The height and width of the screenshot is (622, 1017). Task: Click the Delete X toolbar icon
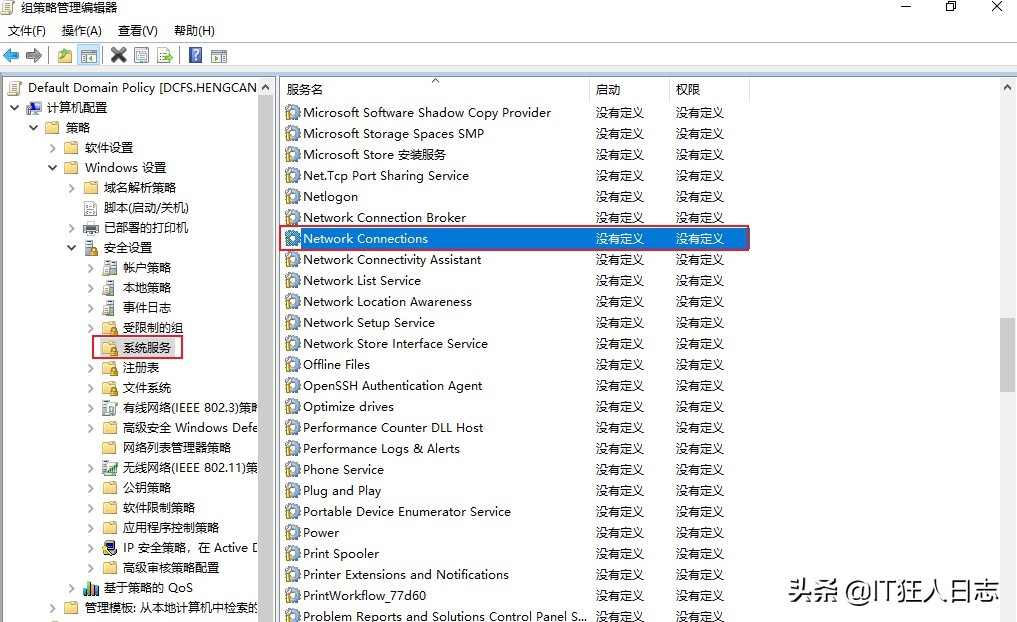click(x=118, y=56)
